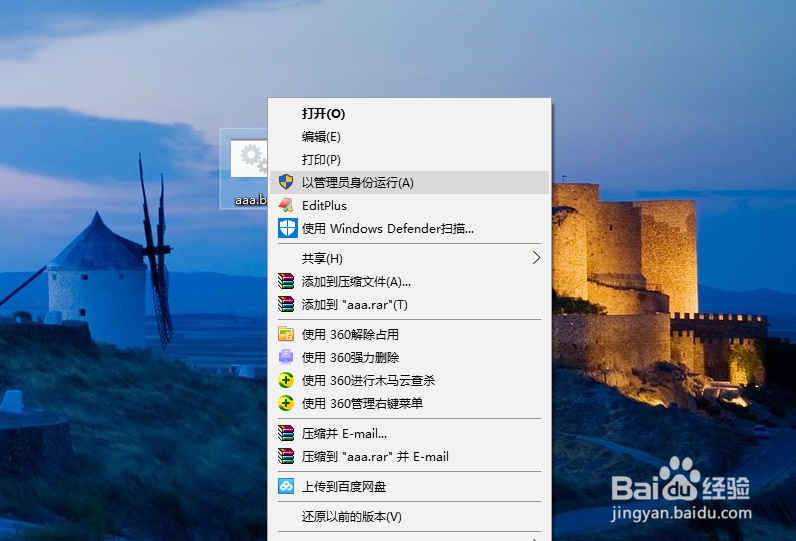Screen dimensions: 796x541
Task: Click the aaa.b file name label
Action: pyautogui.click(x=251, y=199)
